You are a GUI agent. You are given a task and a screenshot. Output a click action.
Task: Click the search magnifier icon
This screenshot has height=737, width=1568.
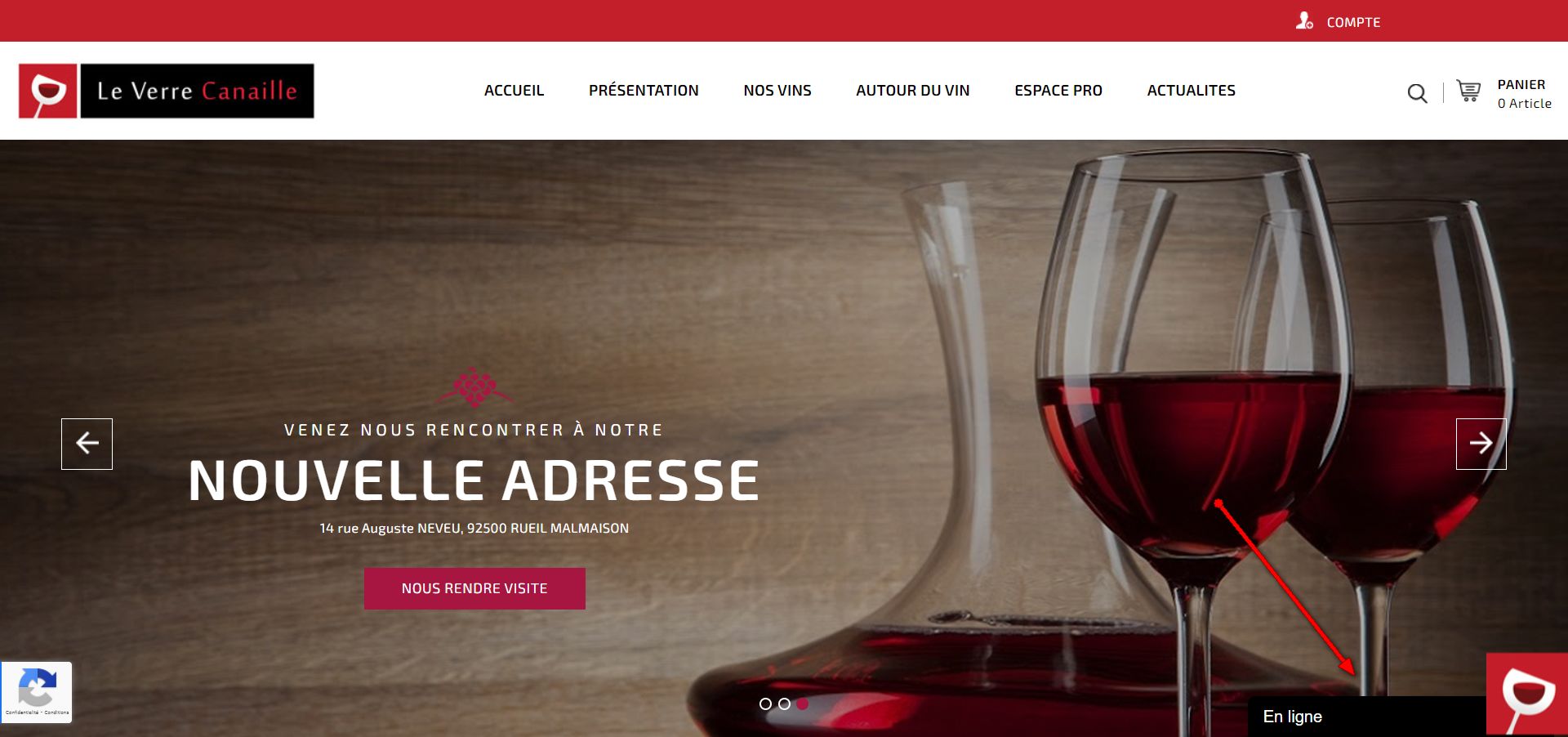pos(1418,94)
